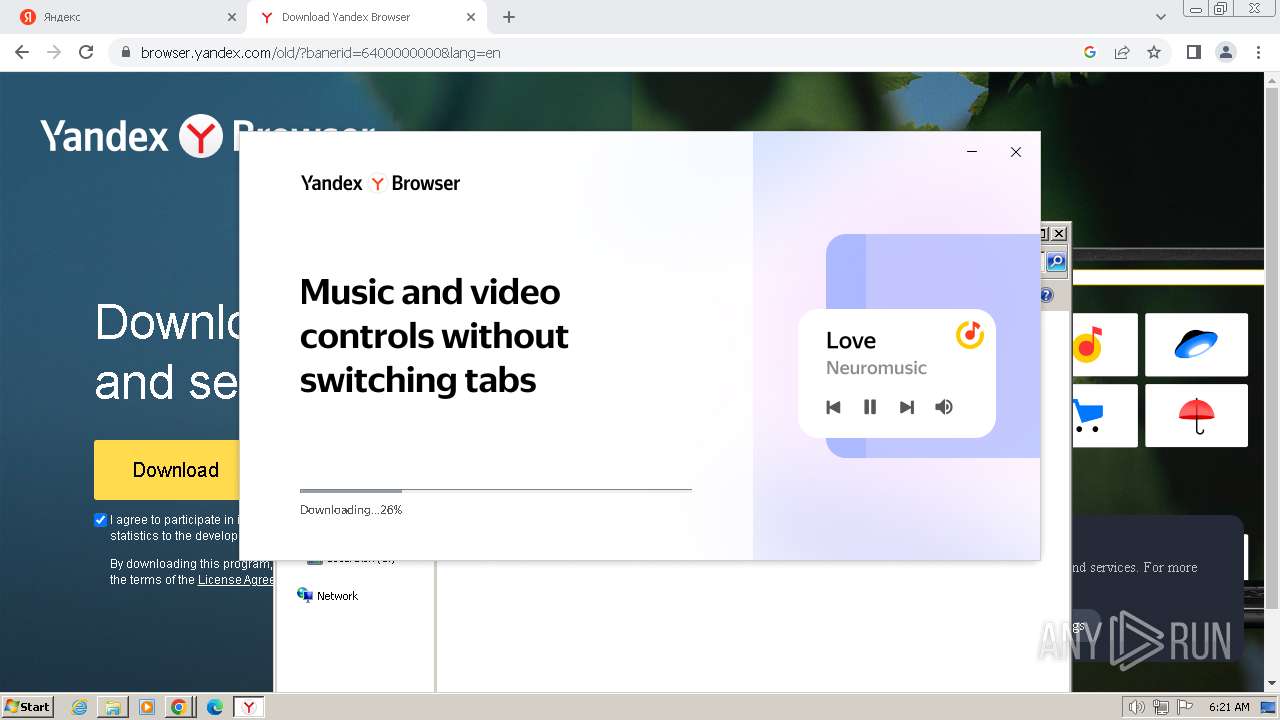Pause the Love Neuromusic track
Image resolution: width=1280 pixels, height=720 pixels.
pyautogui.click(x=870, y=407)
